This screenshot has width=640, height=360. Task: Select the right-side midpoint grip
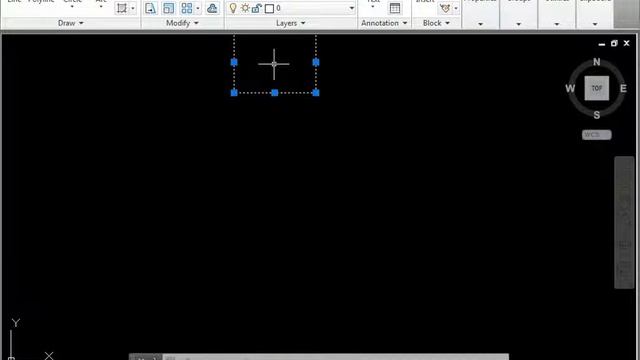click(x=316, y=62)
